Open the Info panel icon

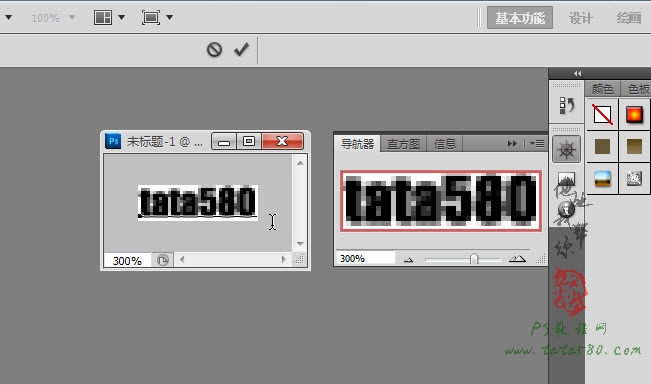point(566,209)
